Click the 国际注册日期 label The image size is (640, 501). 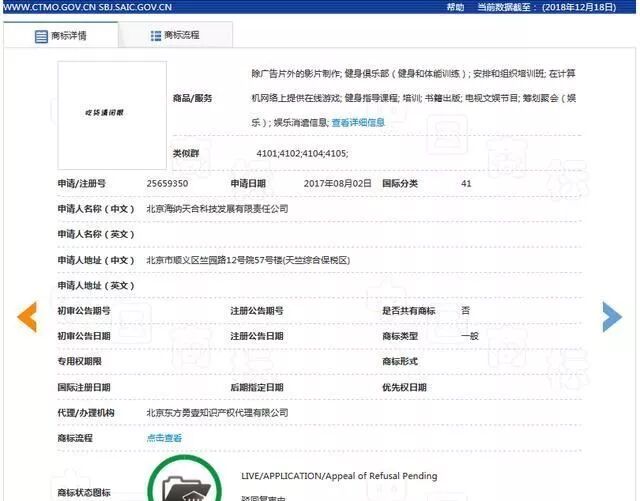84,387
